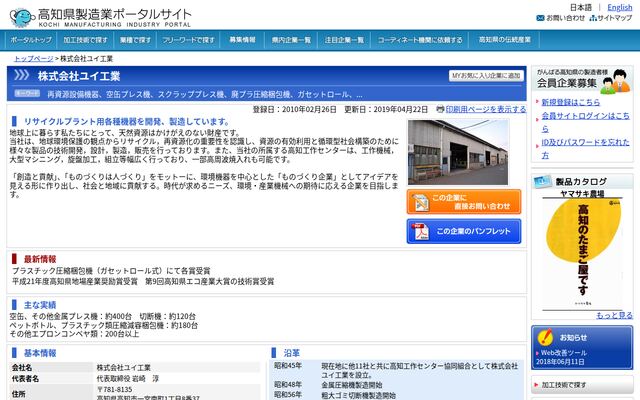Viewport: 640px width, 400px height.
Task: Open 会員サイトログインはこちら link
Action: coord(585,122)
